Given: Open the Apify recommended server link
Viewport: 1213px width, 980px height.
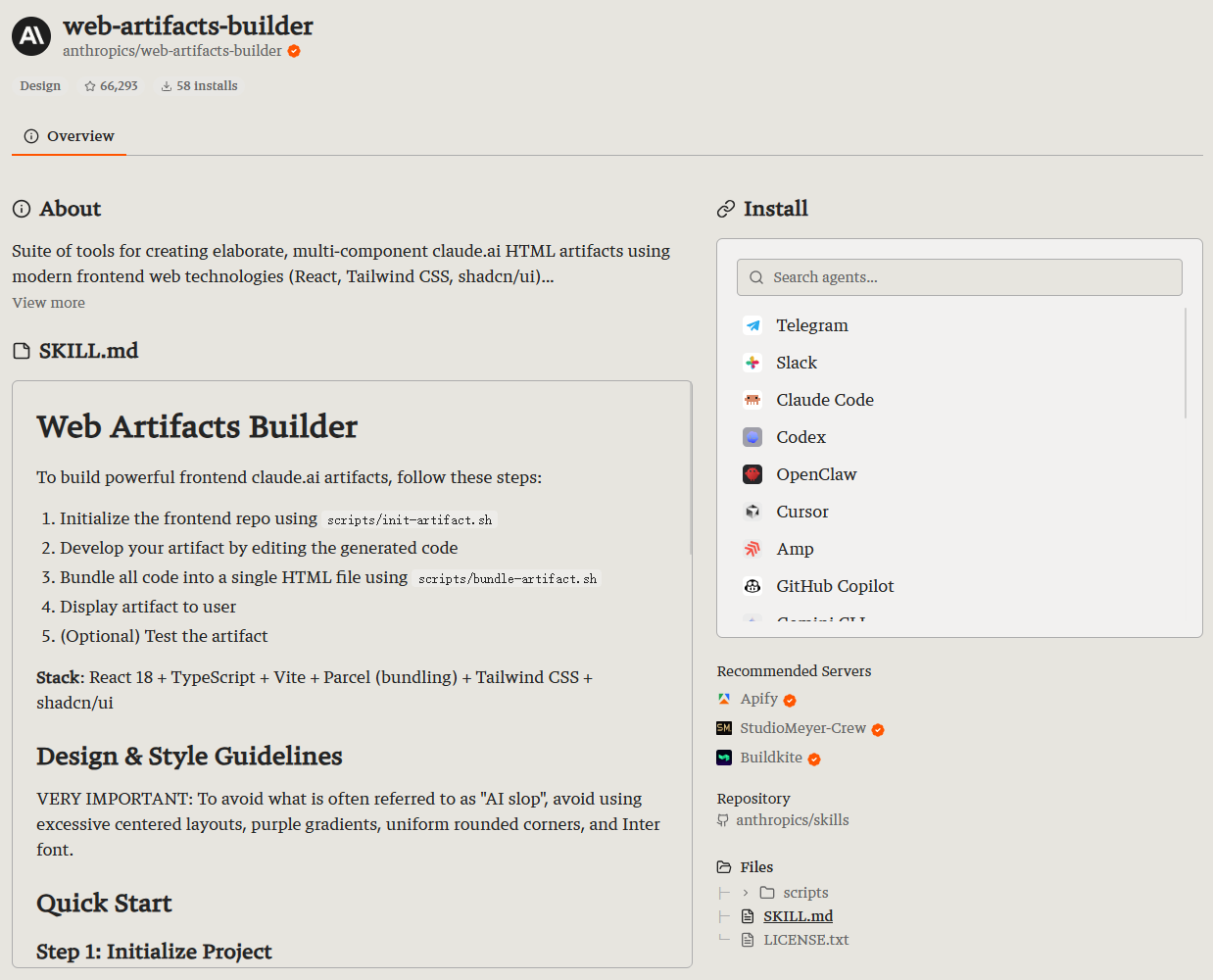Looking at the screenshot, I should [x=759, y=699].
